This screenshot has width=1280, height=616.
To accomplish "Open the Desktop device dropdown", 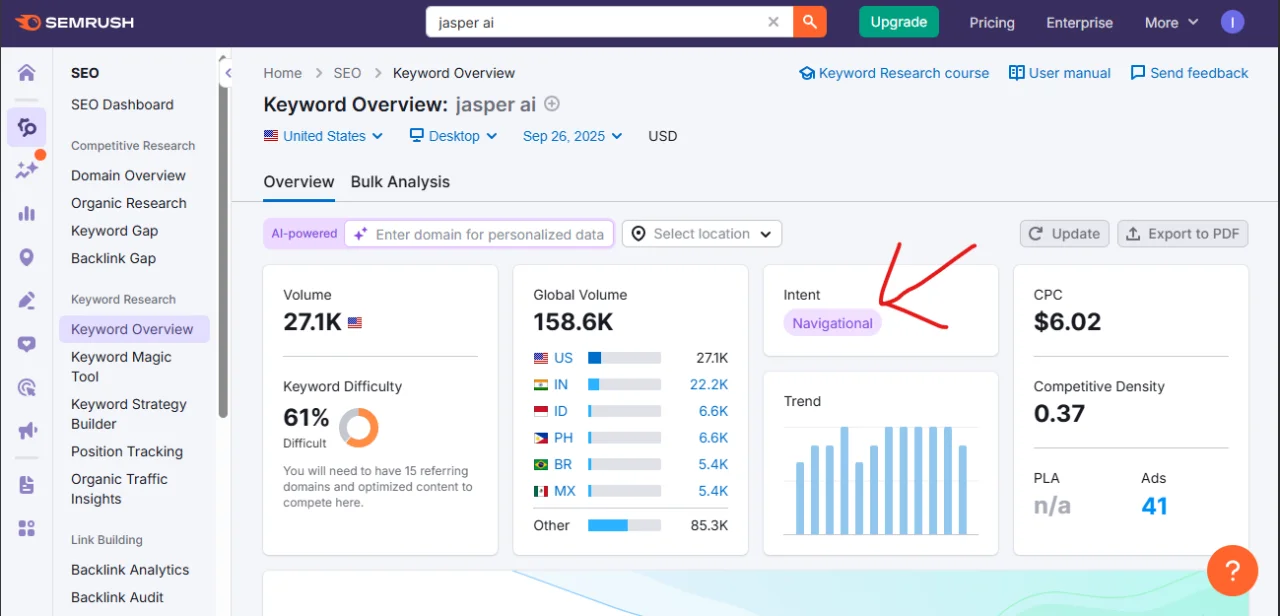I will (454, 136).
